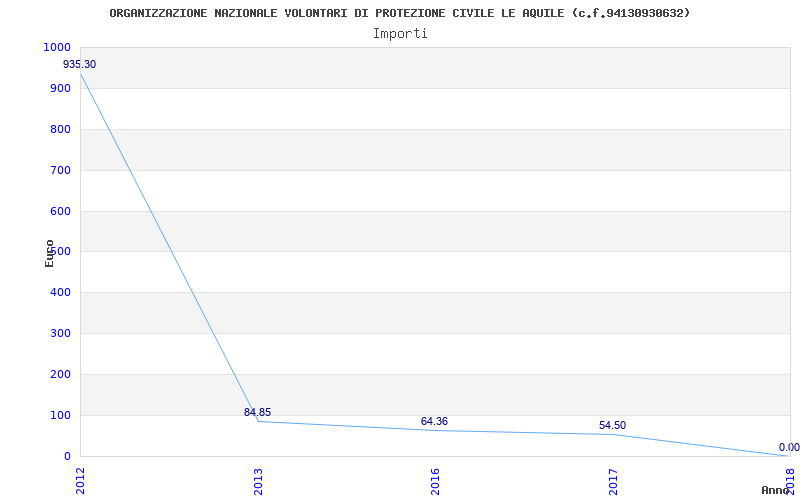Screen dimensions: 800x500
Task: Select the 0.00 data point label
Action: tap(789, 447)
